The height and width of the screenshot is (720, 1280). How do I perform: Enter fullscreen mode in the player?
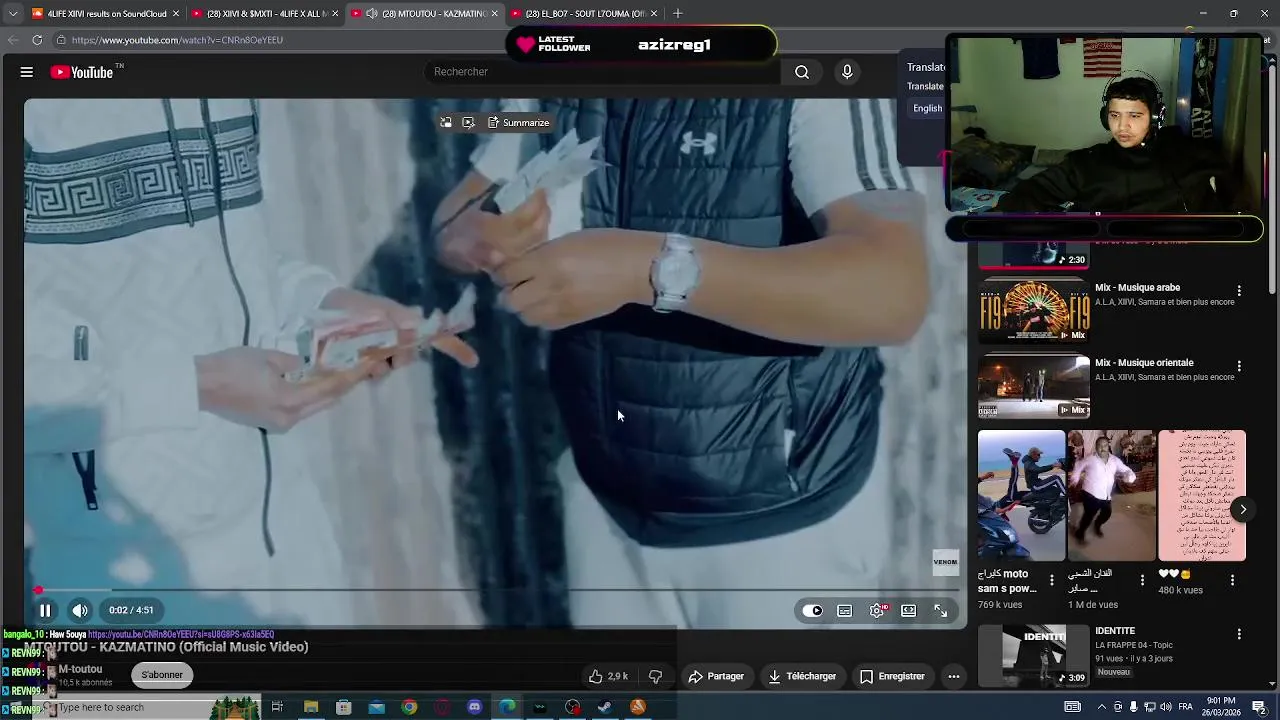click(941, 610)
